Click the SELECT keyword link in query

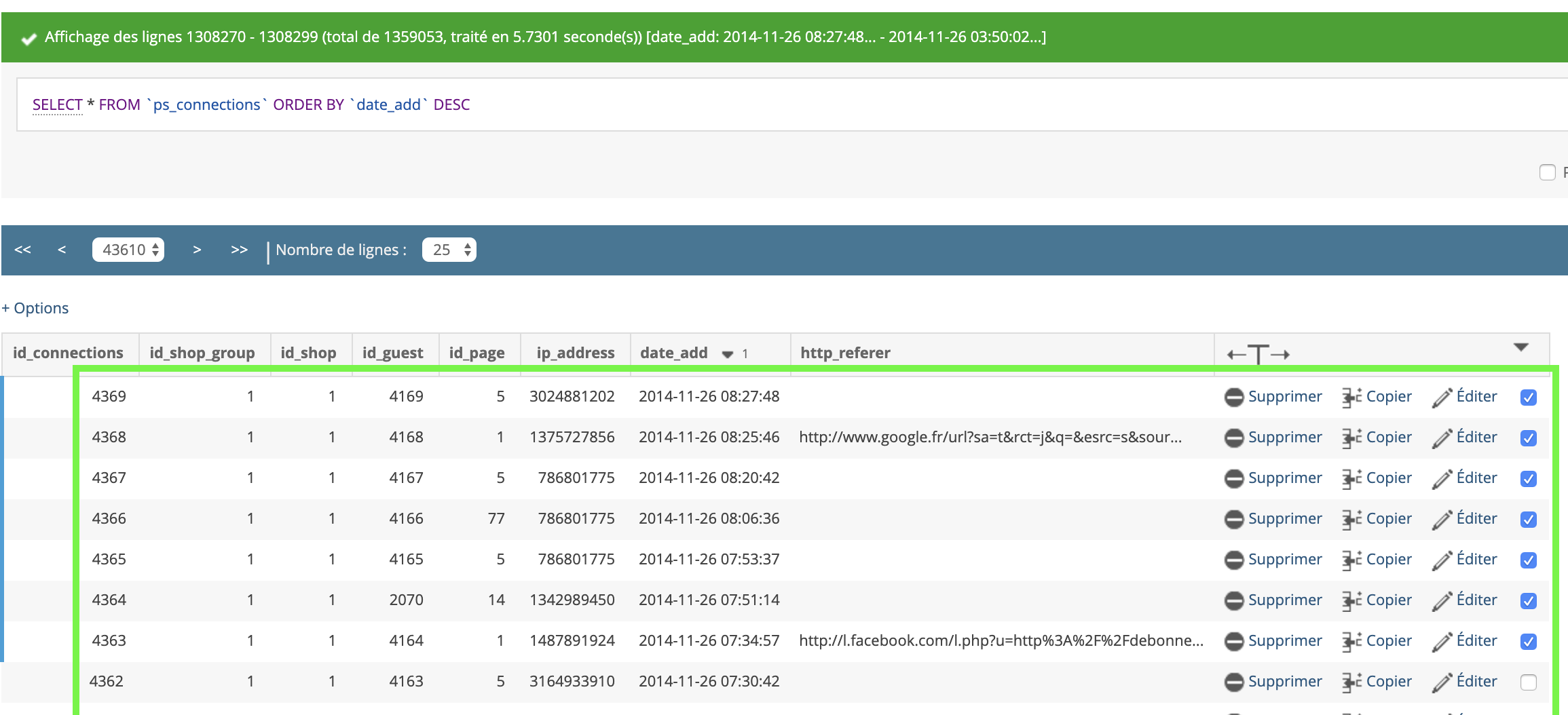57,104
